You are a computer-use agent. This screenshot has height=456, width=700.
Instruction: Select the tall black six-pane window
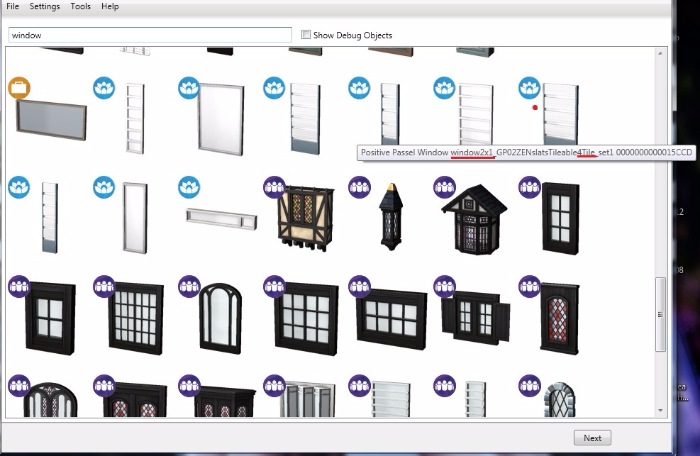click(x=561, y=218)
